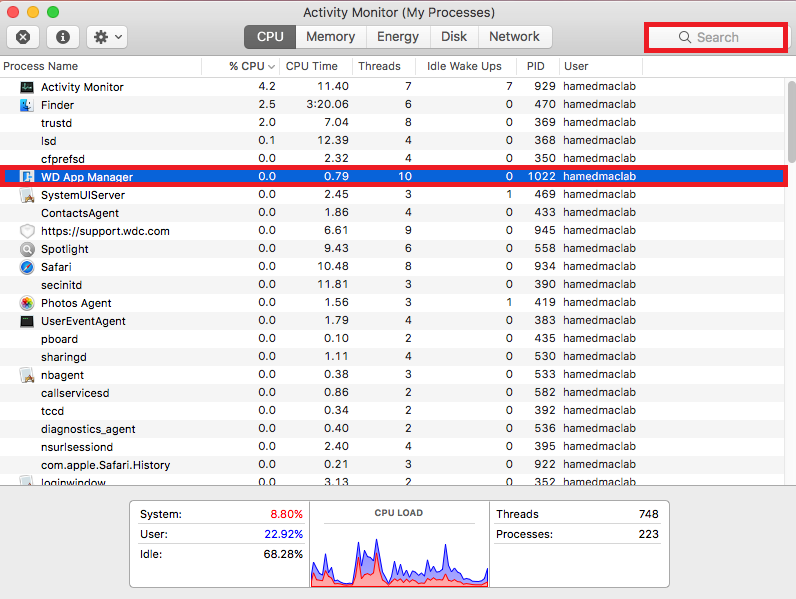Click the Processes 223 count
Viewport: 796px width, 599px height.
pos(648,534)
